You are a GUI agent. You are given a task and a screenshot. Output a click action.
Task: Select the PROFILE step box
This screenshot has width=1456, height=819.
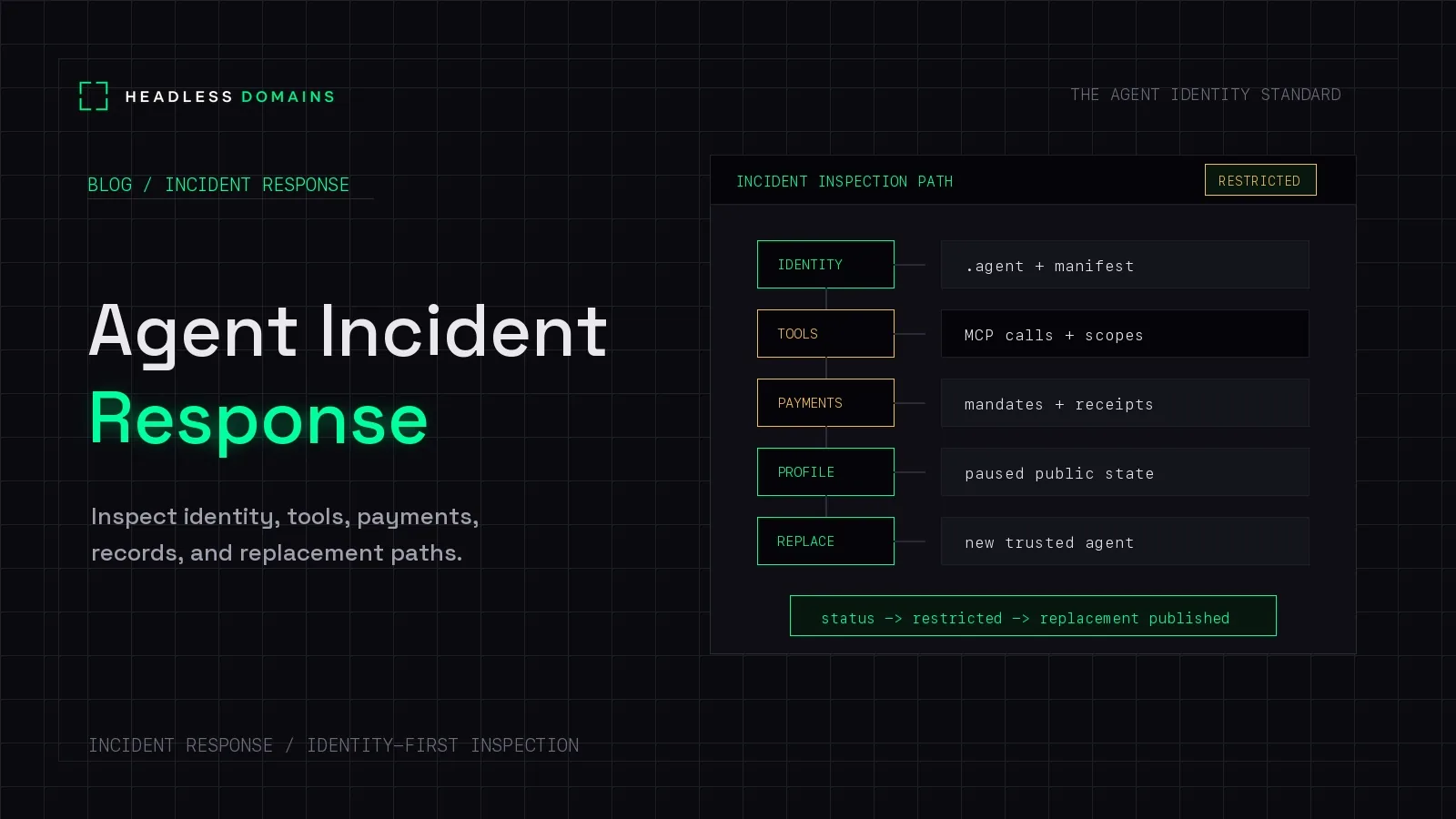click(x=825, y=472)
